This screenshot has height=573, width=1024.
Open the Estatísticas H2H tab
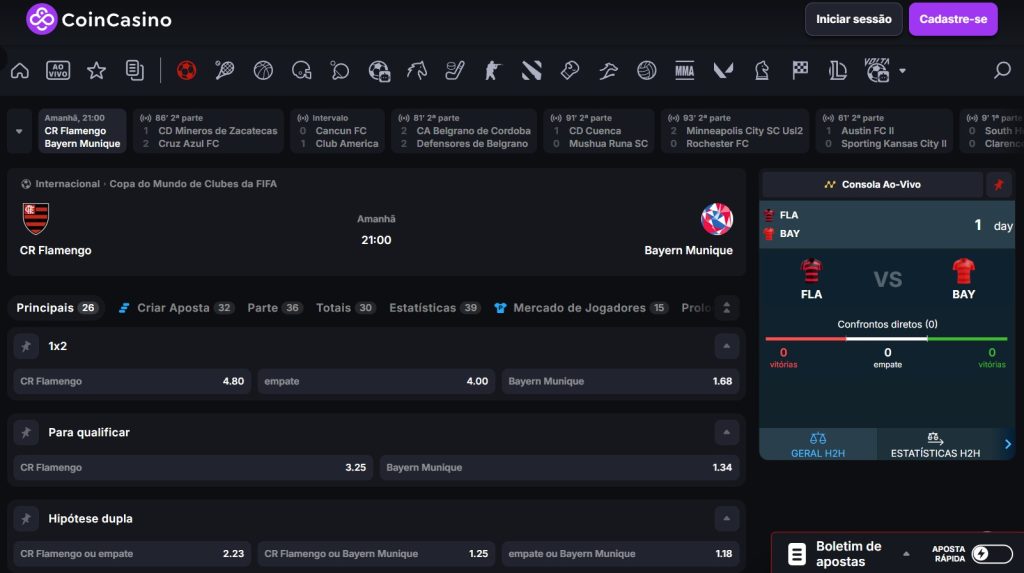[935, 444]
